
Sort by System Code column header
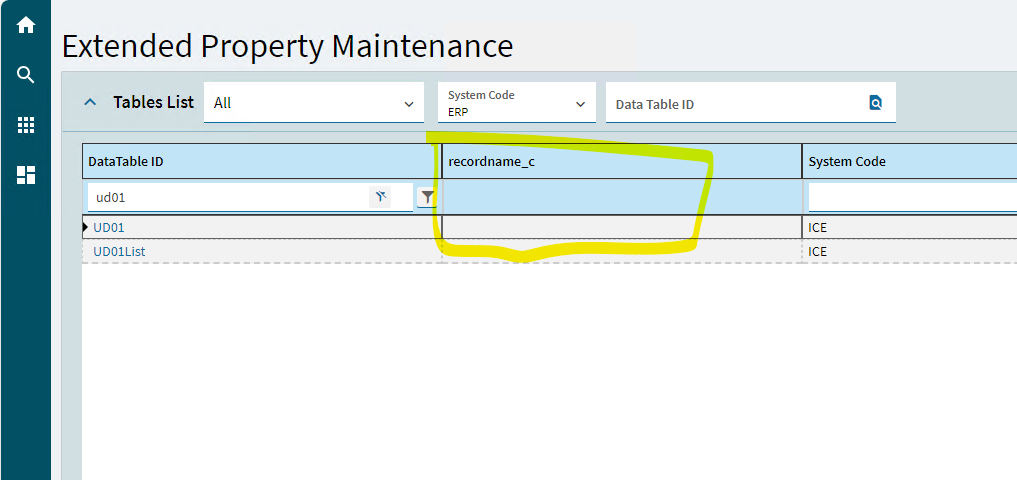909,162
